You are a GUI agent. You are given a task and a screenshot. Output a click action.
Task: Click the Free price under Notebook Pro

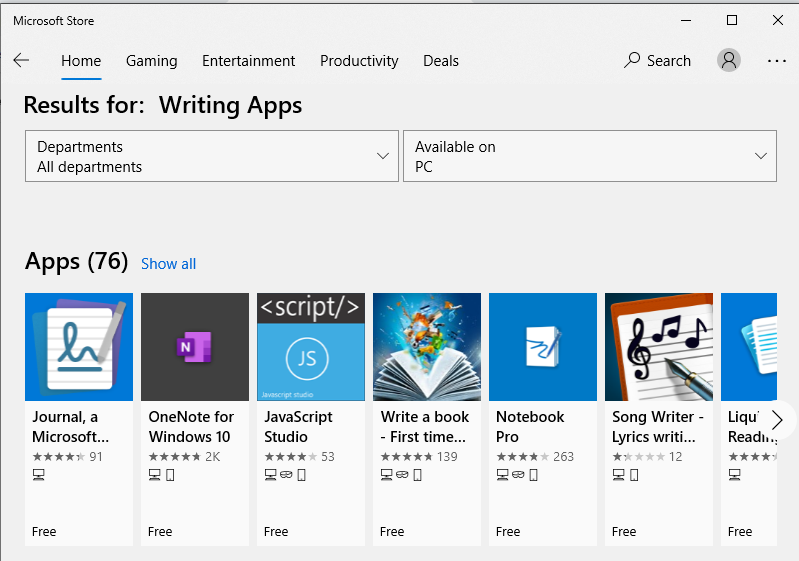coord(508,531)
